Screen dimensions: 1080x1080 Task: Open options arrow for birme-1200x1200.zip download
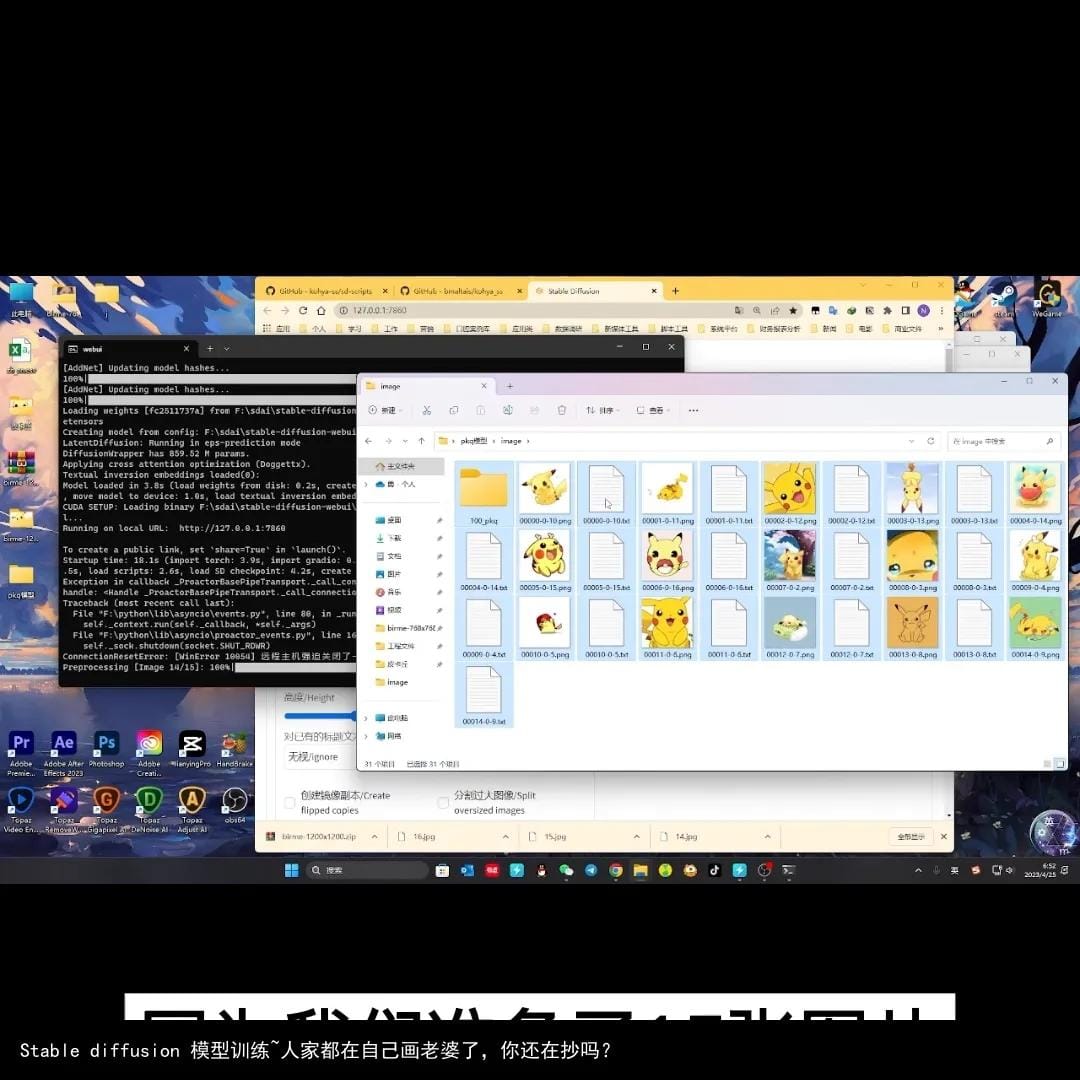point(375,837)
